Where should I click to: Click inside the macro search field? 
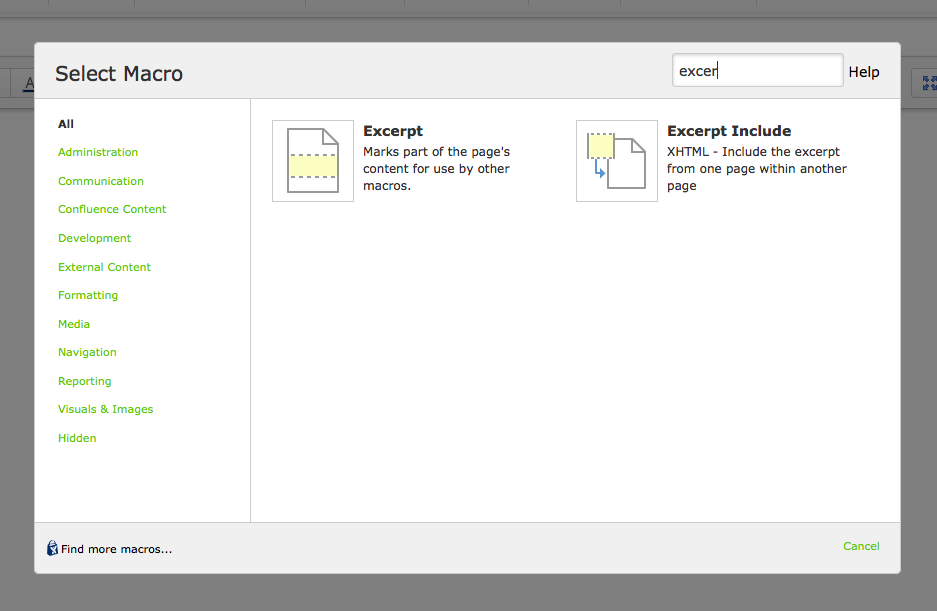point(757,70)
